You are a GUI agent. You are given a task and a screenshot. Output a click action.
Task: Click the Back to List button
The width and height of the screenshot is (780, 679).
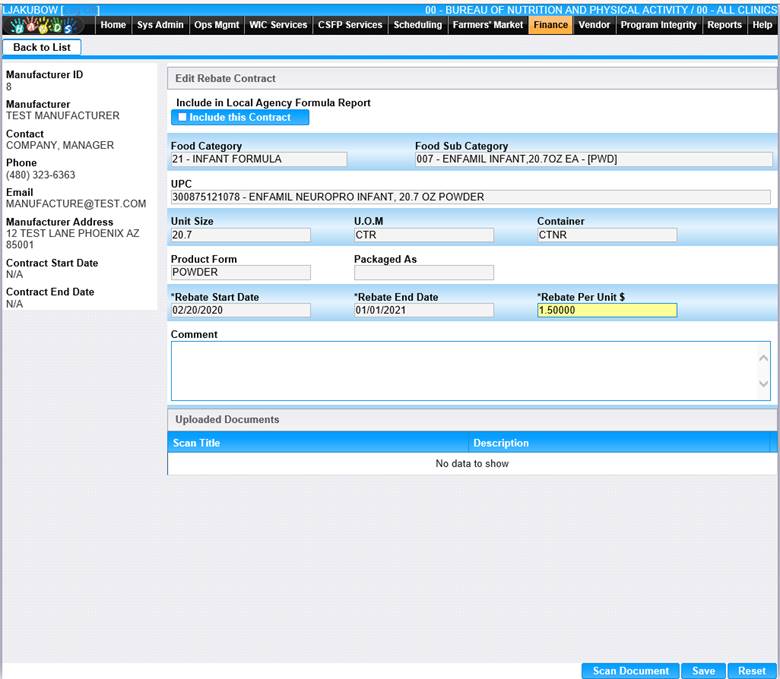tap(42, 47)
